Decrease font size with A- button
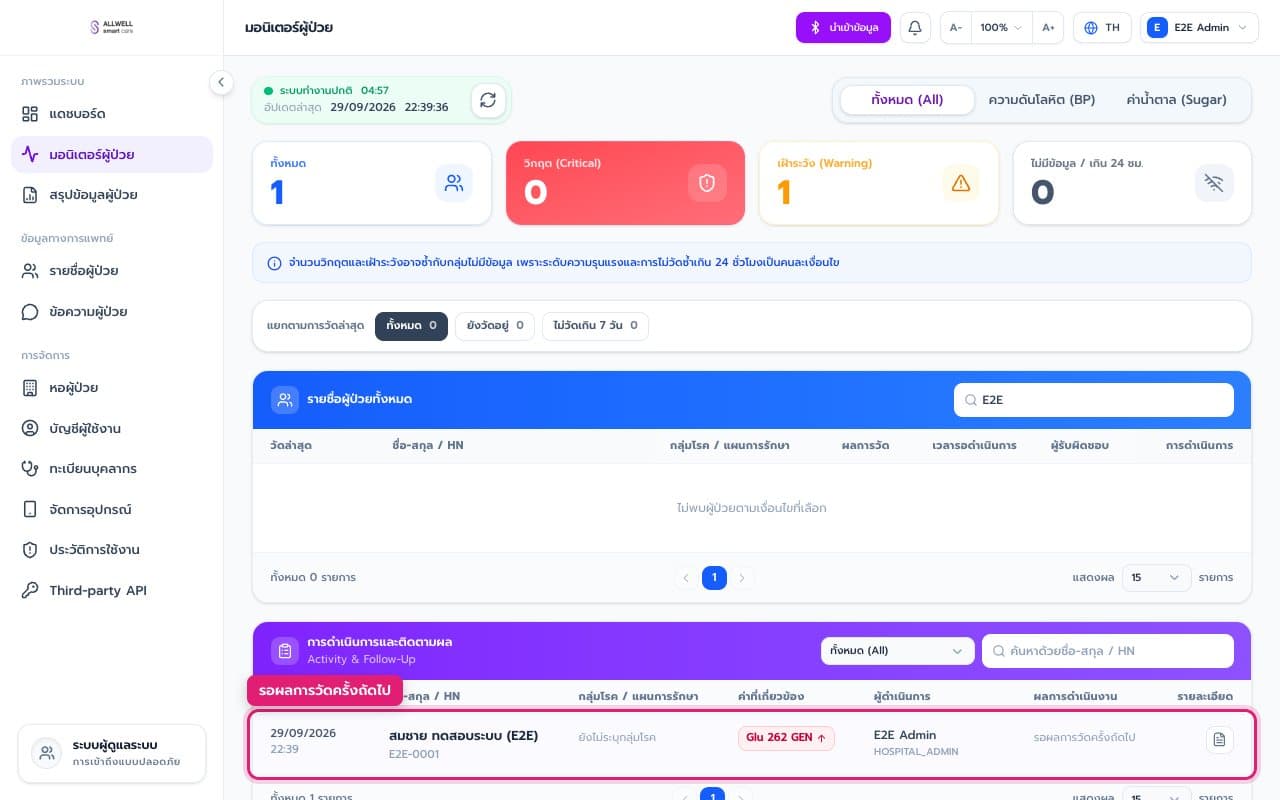Image resolution: width=1280 pixels, height=800 pixels. pyautogui.click(x=956, y=27)
